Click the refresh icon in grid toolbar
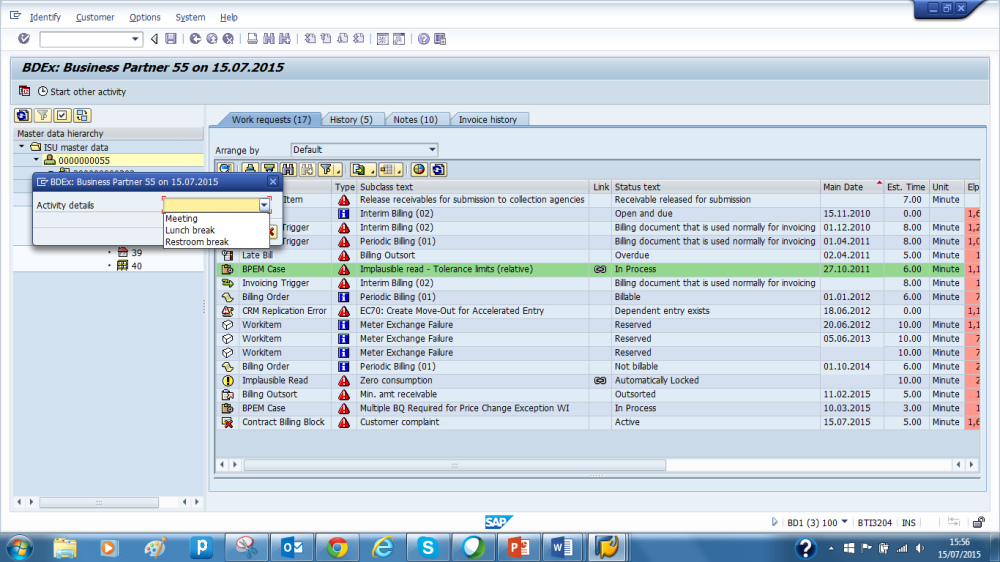 tap(438, 169)
